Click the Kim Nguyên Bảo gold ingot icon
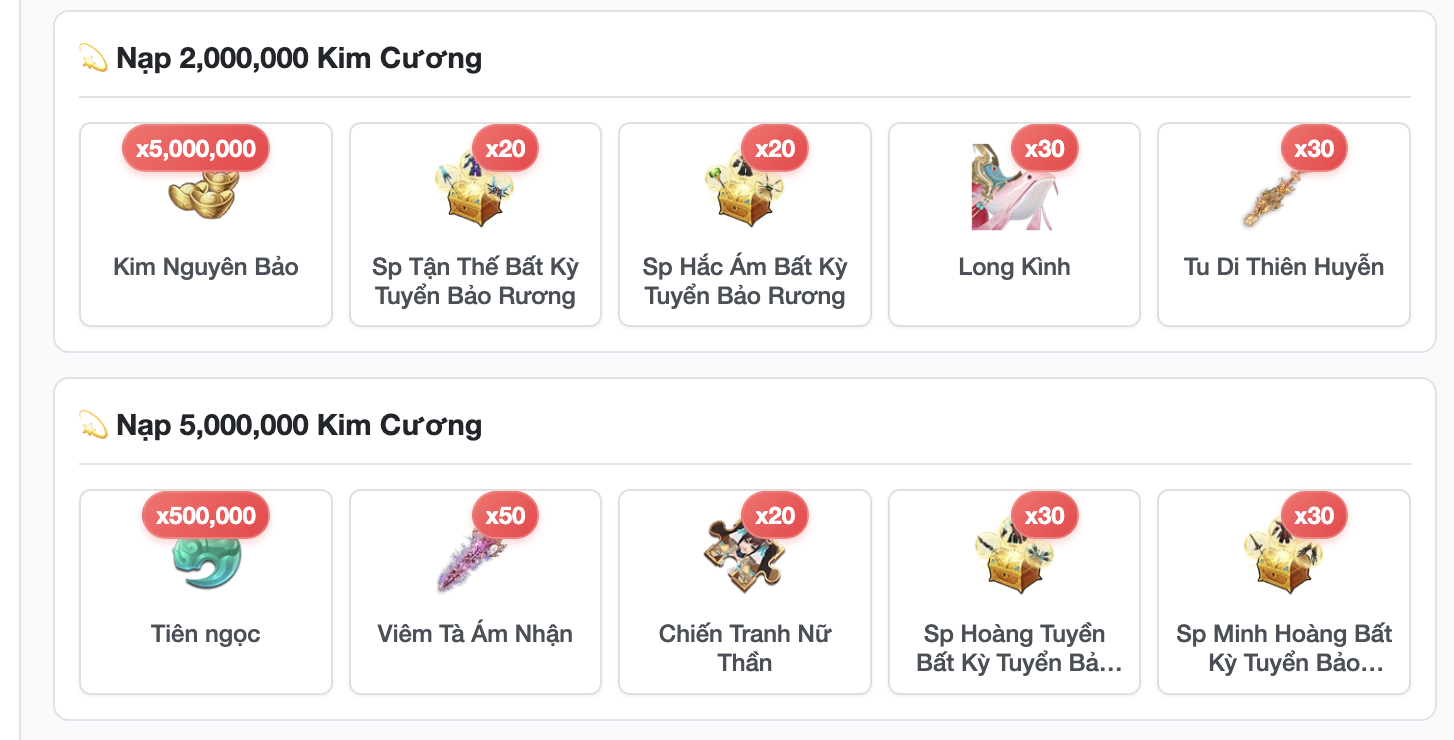The height and width of the screenshot is (740, 1454). pyautogui.click(x=205, y=188)
